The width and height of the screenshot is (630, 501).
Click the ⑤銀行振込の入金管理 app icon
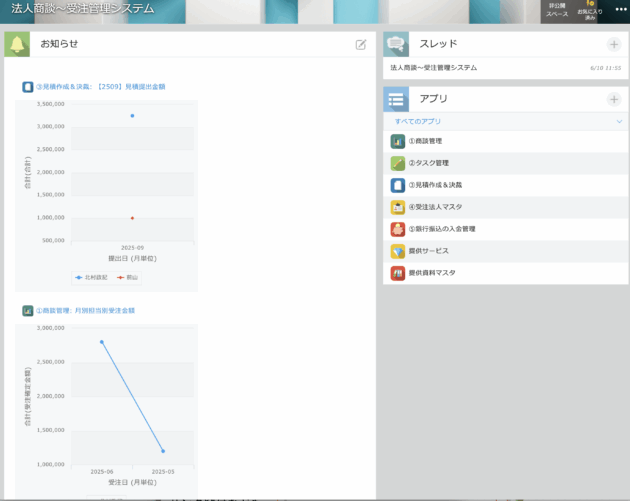[x=398, y=229]
